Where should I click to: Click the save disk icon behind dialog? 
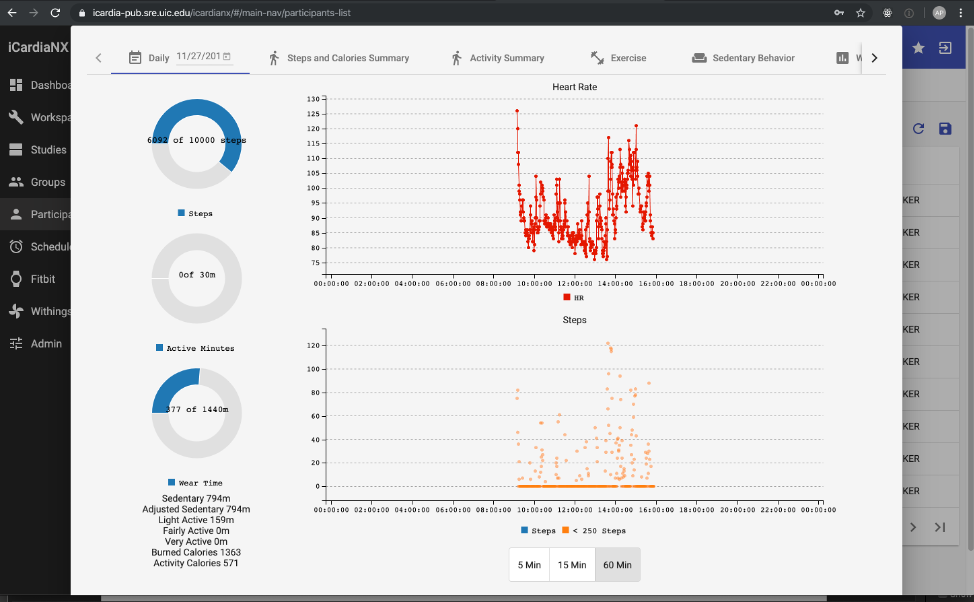pos(945,129)
